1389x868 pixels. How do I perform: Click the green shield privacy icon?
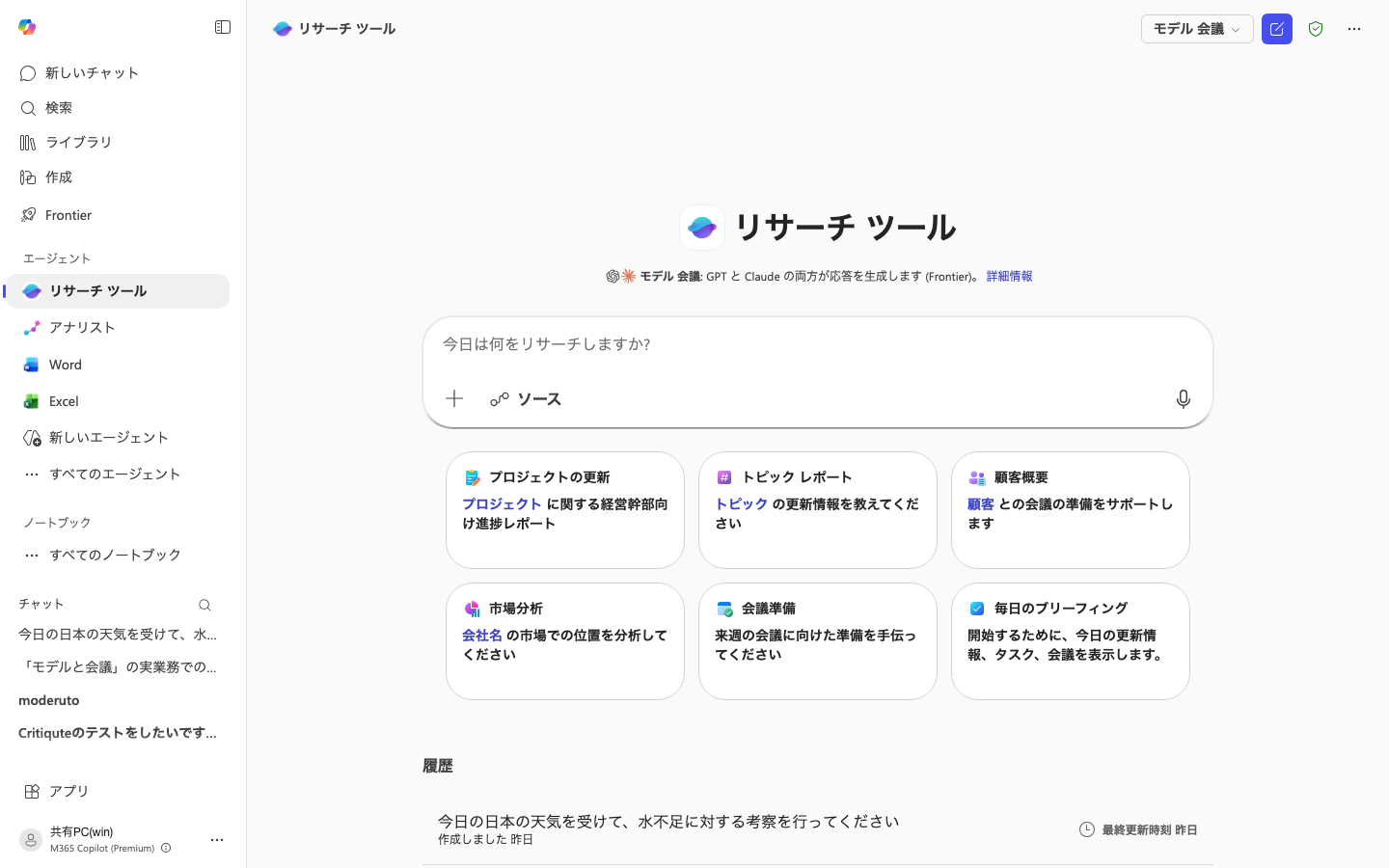(1316, 29)
